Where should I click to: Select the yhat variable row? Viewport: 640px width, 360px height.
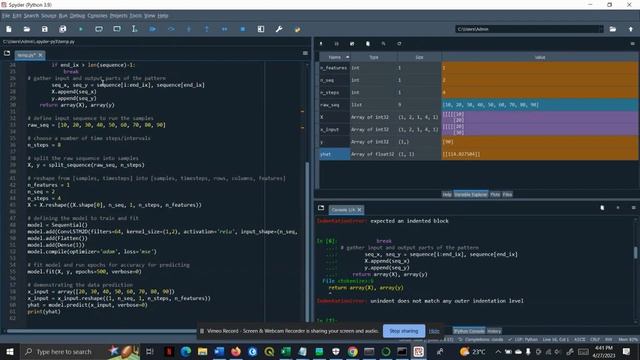478,154
